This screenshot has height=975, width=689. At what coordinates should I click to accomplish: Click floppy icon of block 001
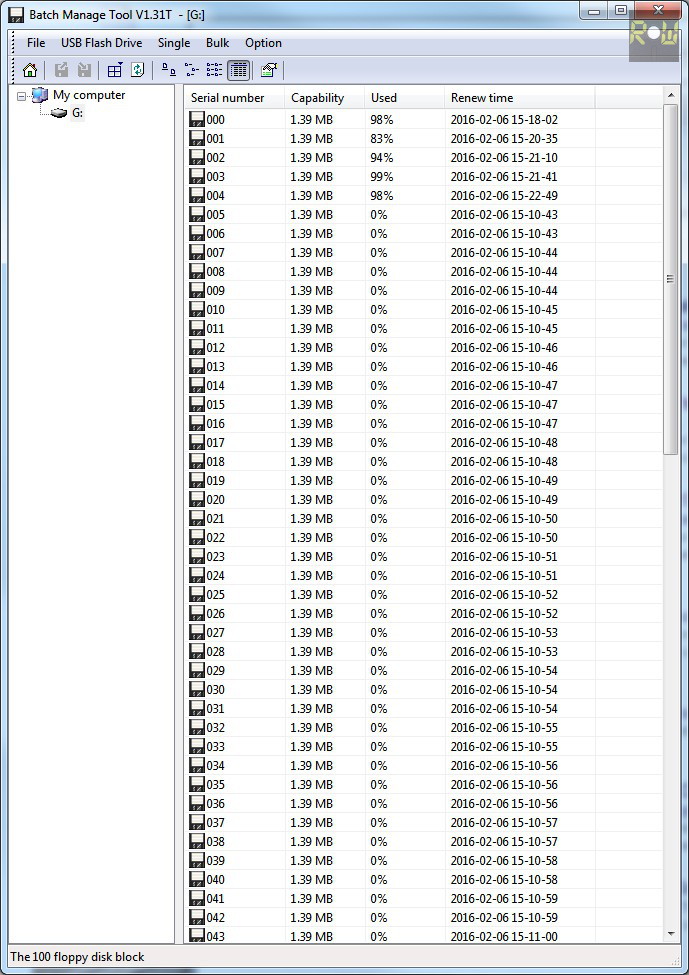197,139
